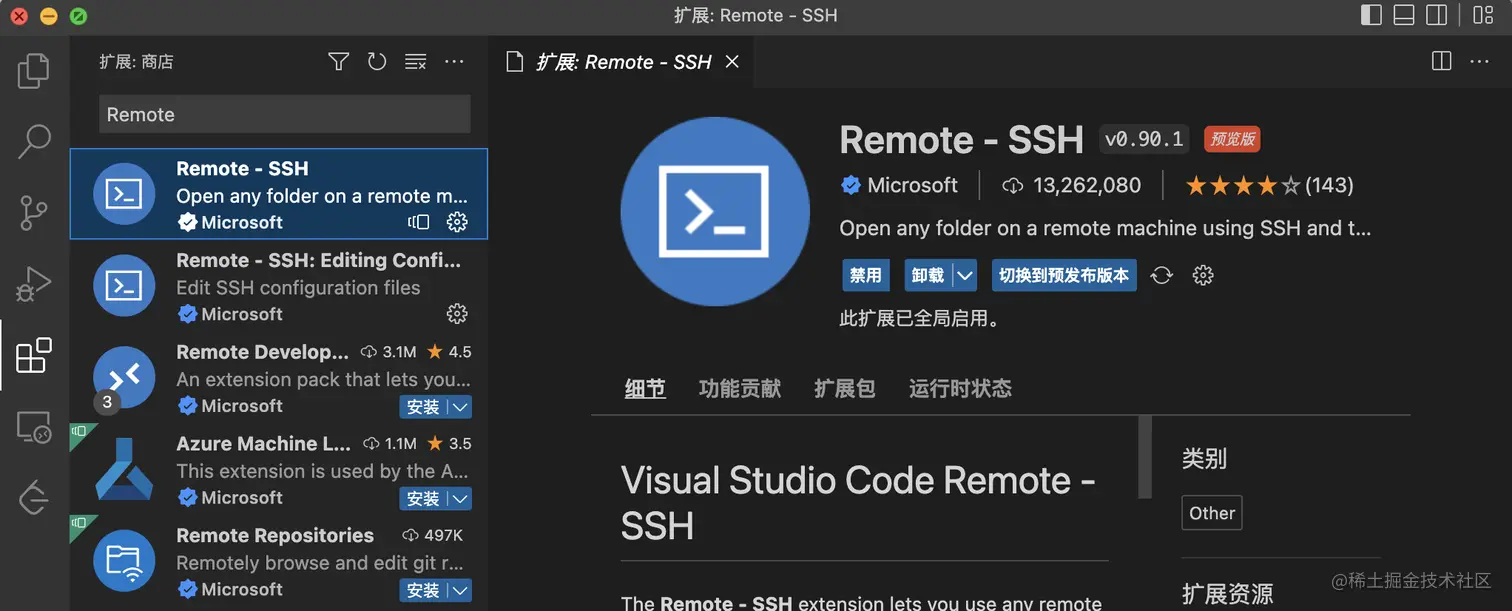Click in the Remote search input field
1512x611 pixels.
click(x=283, y=114)
